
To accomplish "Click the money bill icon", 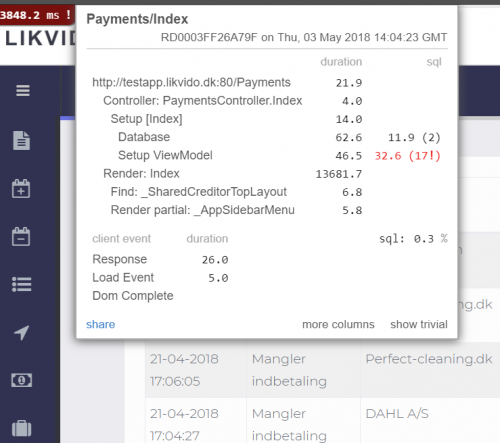I will click(x=22, y=380).
